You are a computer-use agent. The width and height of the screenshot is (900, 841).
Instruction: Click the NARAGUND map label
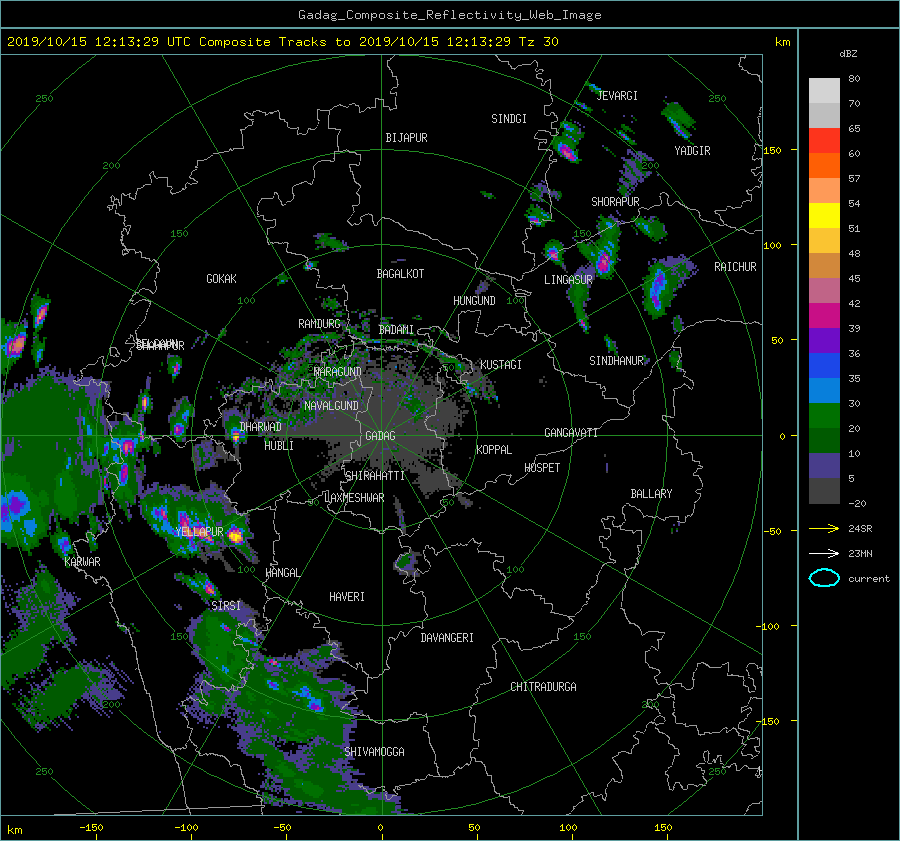point(338,372)
